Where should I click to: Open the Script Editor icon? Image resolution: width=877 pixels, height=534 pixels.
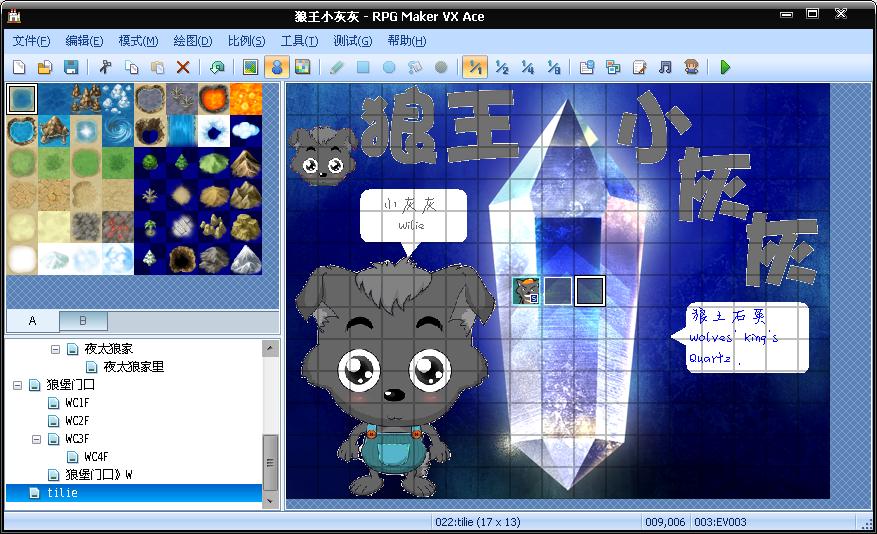(x=639, y=67)
